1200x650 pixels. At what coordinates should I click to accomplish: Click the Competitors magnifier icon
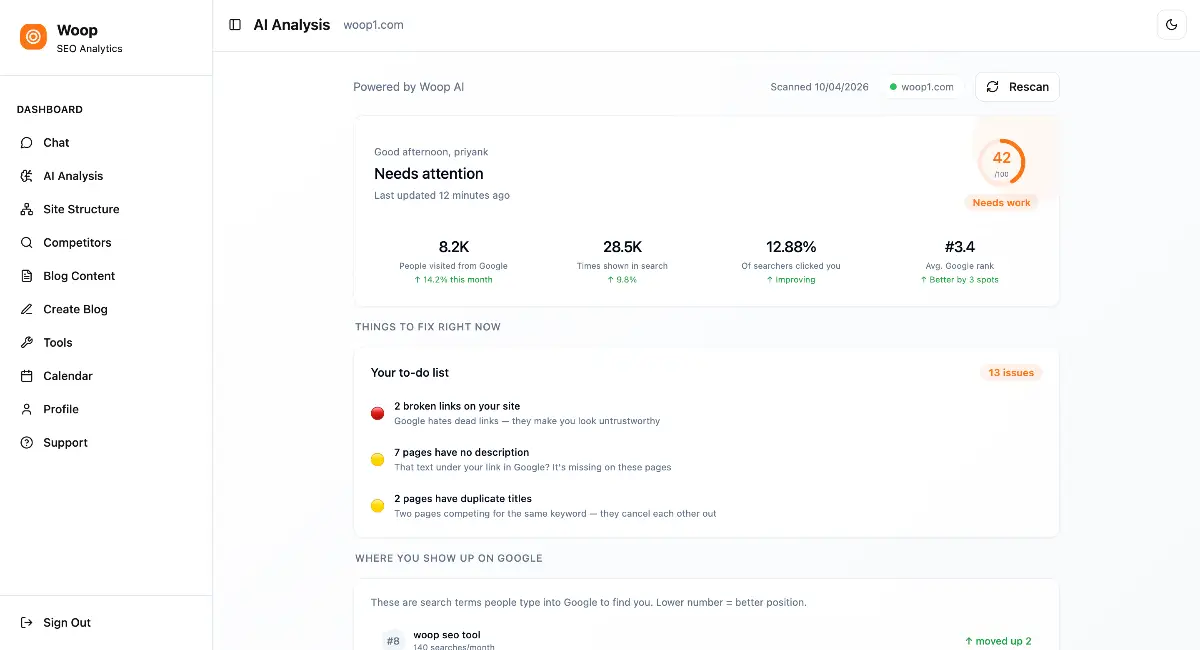click(x=27, y=243)
